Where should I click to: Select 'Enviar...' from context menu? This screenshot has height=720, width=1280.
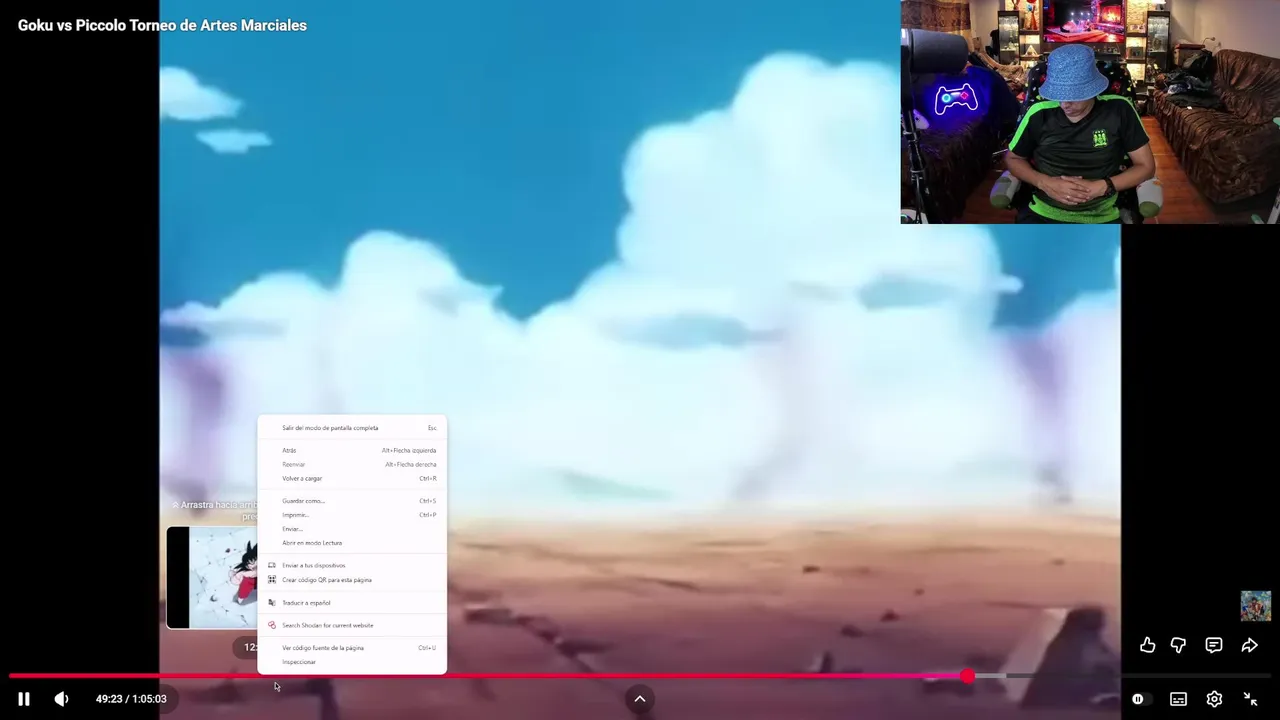coord(352,529)
